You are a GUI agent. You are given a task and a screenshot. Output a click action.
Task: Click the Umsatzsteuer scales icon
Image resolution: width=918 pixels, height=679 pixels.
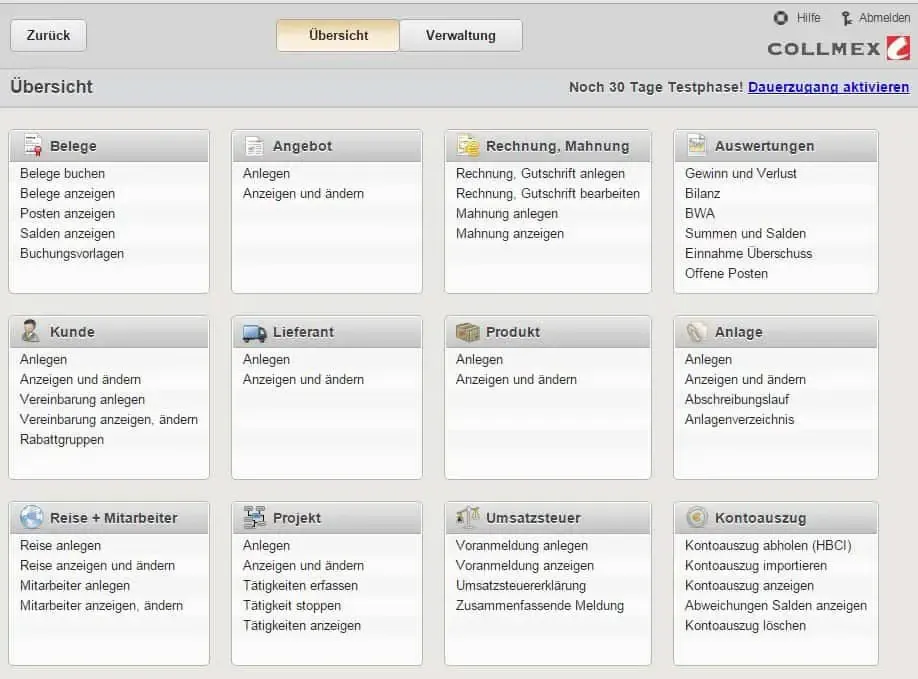pos(468,517)
